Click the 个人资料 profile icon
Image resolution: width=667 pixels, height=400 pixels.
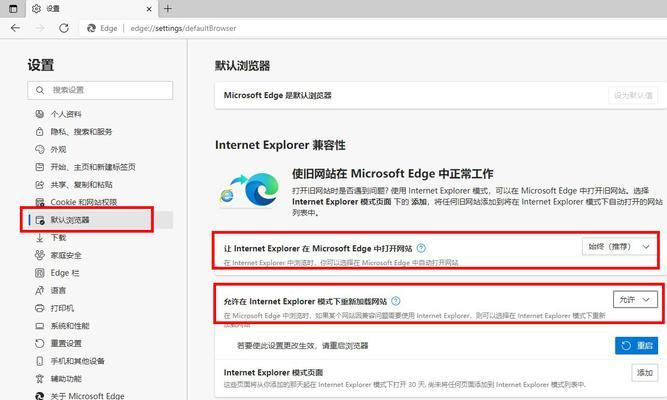tap(40, 114)
